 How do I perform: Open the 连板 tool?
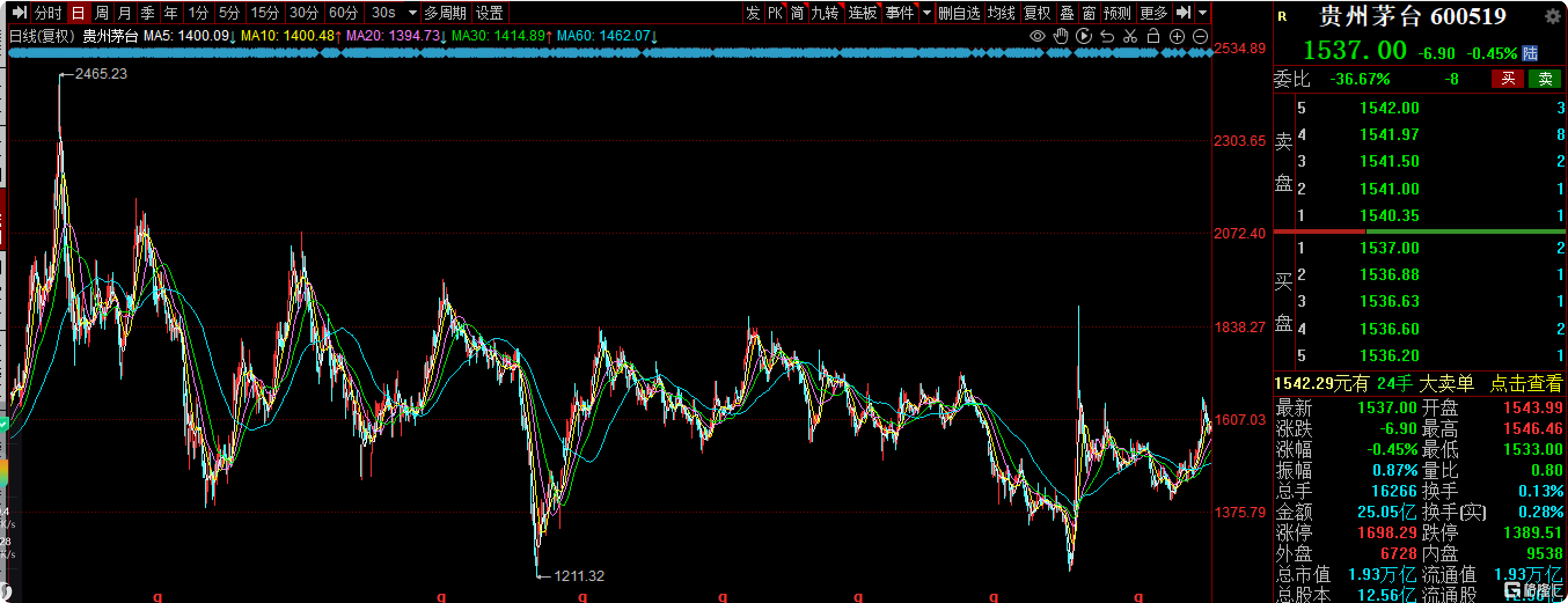pyautogui.click(x=863, y=13)
